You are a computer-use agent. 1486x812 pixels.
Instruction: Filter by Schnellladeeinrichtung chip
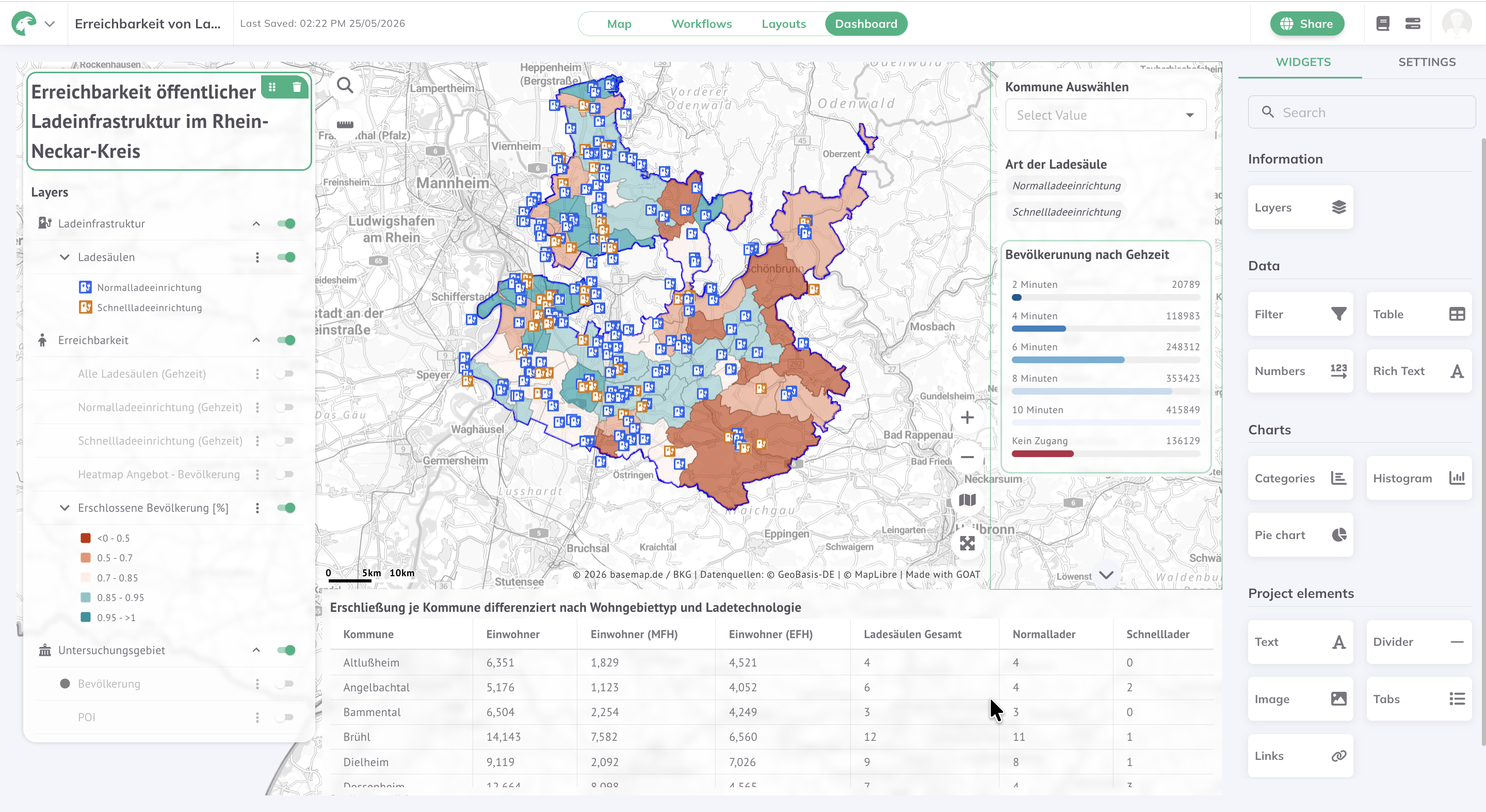[x=1066, y=212]
